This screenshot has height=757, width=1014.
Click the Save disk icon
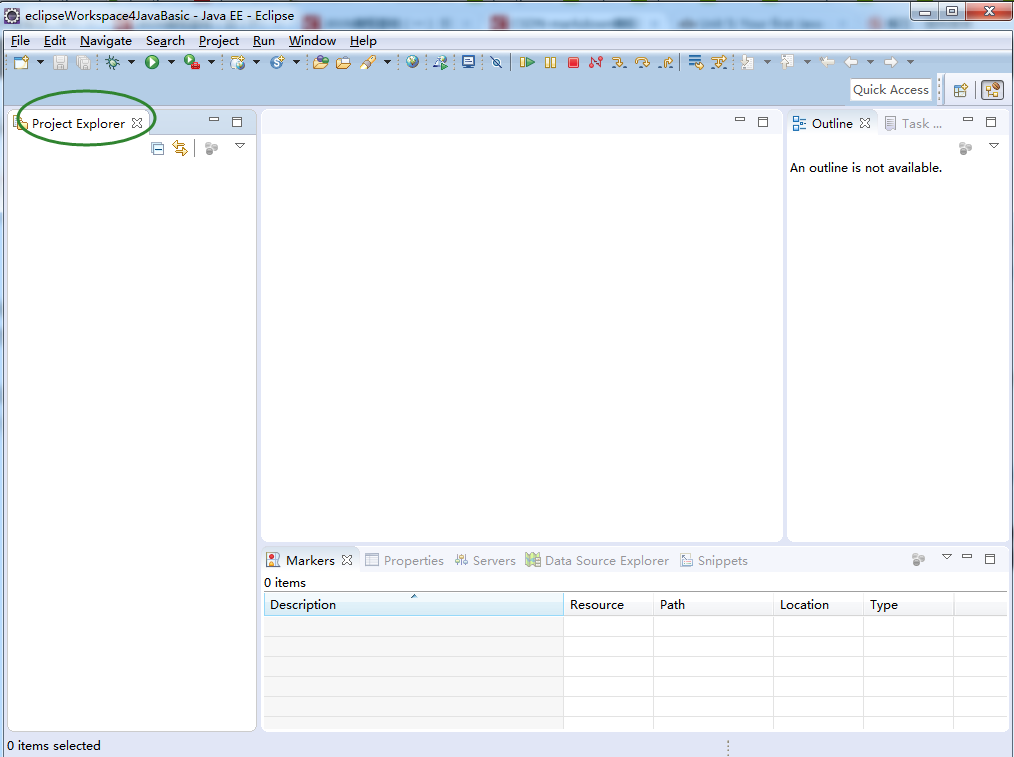coord(60,62)
